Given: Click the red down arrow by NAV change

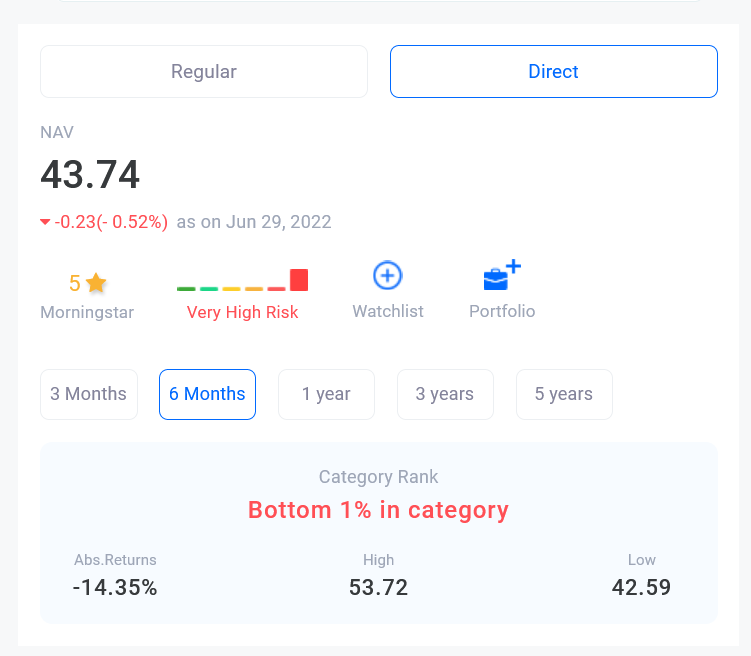Looking at the screenshot, I should (x=45, y=222).
